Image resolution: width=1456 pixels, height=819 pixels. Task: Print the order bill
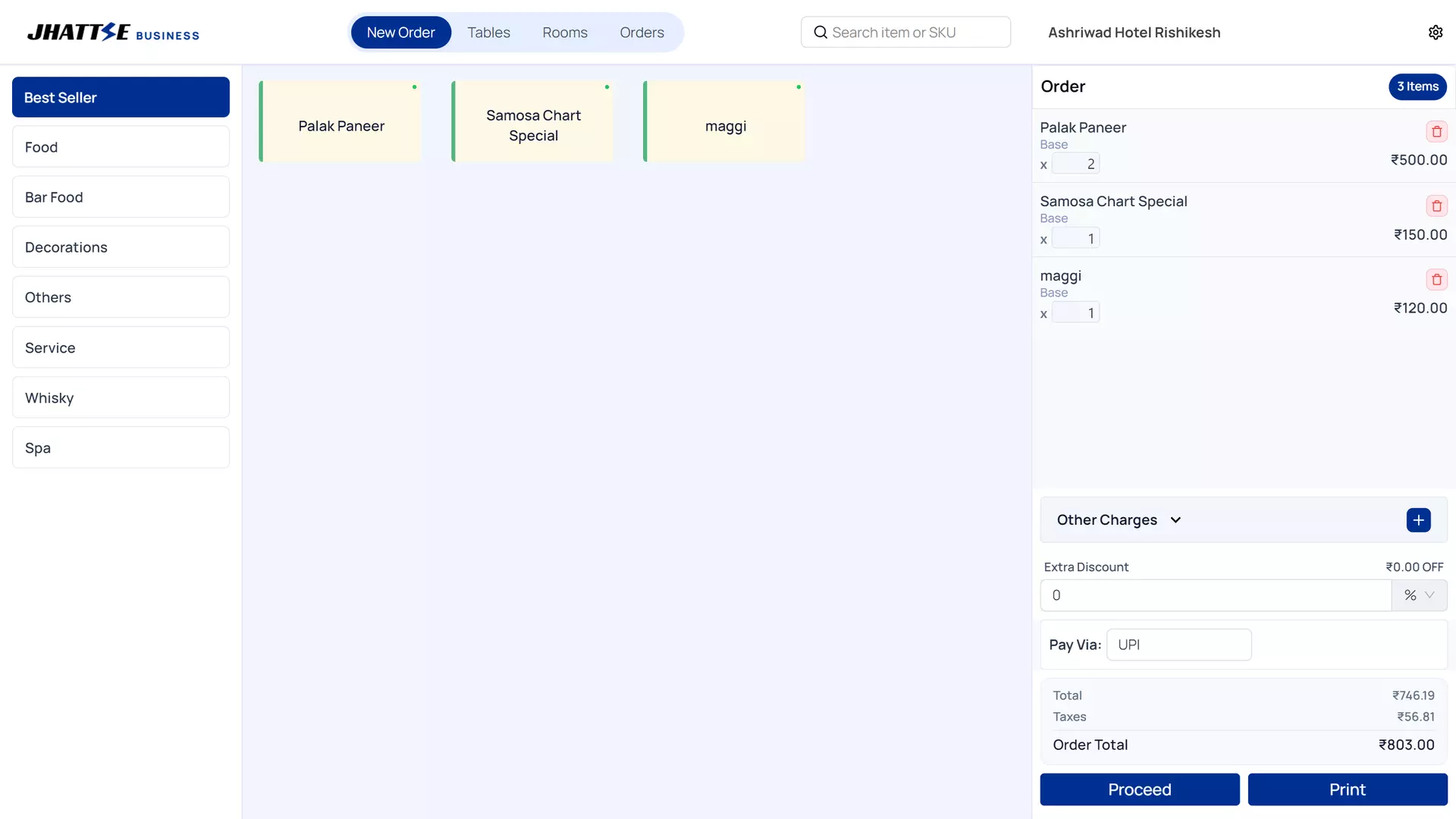[x=1347, y=789]
